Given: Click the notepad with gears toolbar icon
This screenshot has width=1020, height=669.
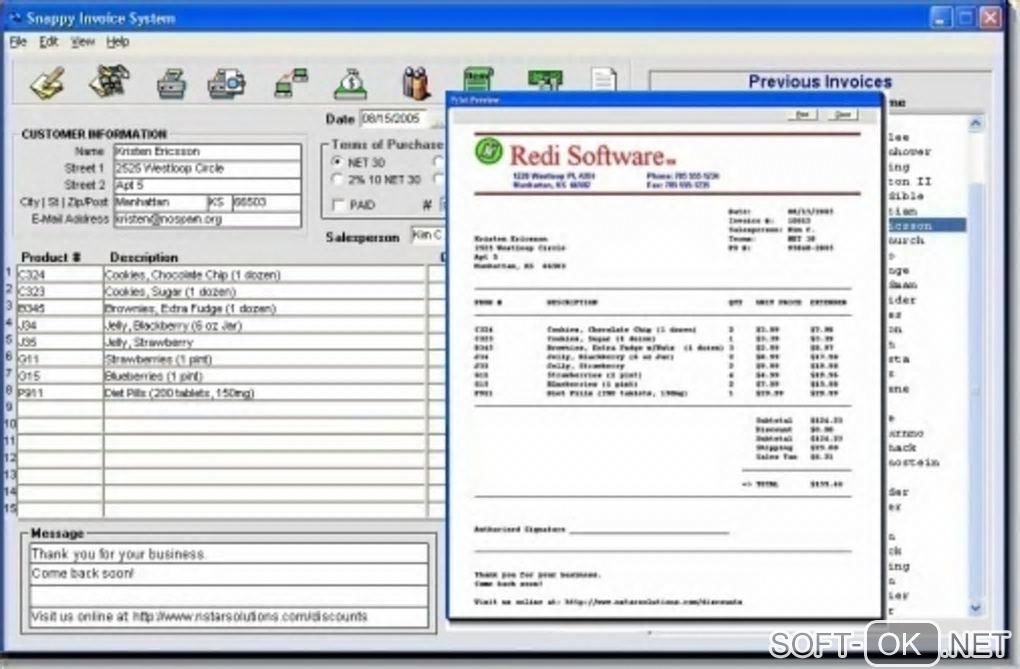Looking at the screenshot, I should pos(109,82).
